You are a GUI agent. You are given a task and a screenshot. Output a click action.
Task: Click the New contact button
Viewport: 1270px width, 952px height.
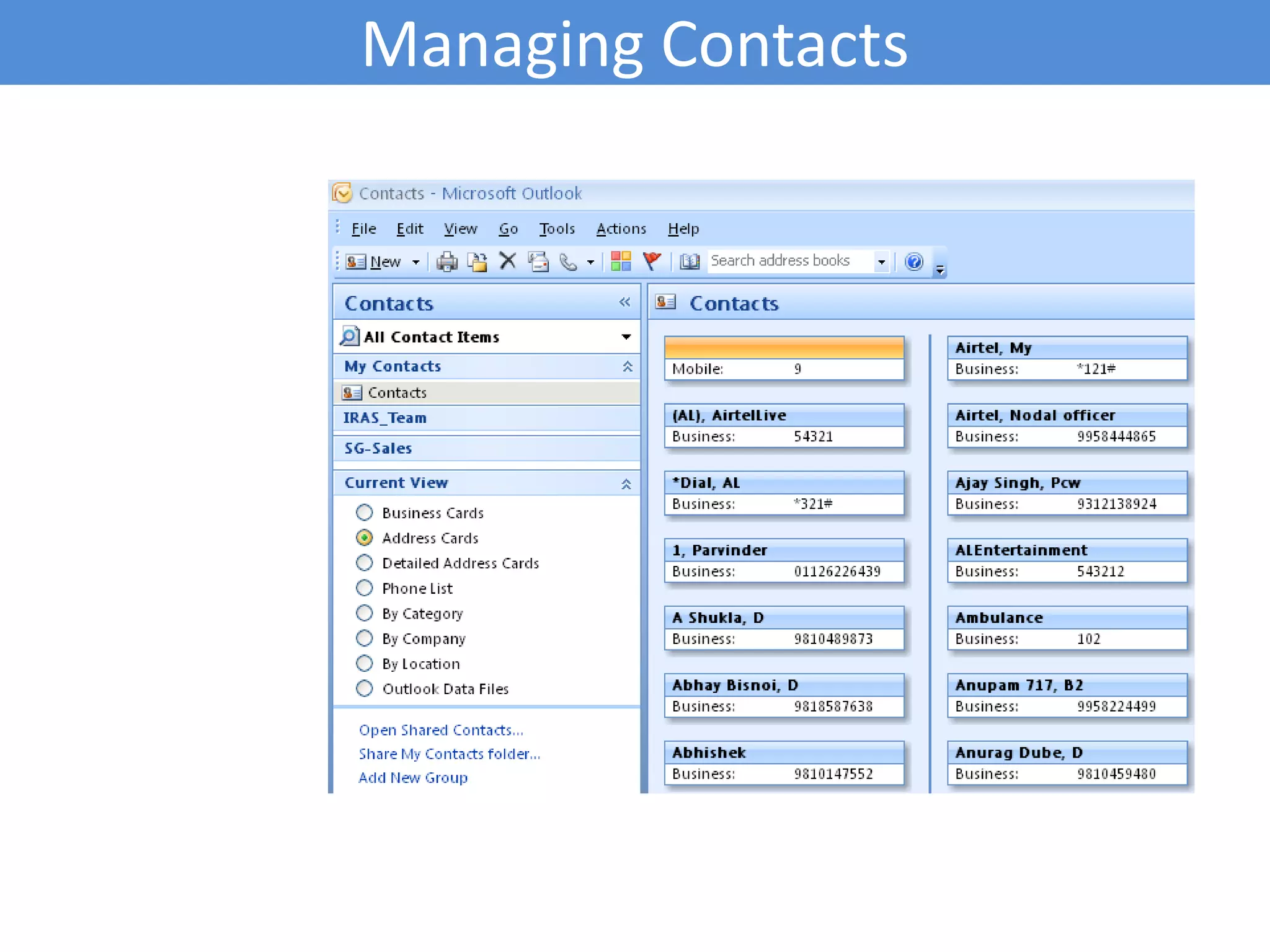coord(373,262)
